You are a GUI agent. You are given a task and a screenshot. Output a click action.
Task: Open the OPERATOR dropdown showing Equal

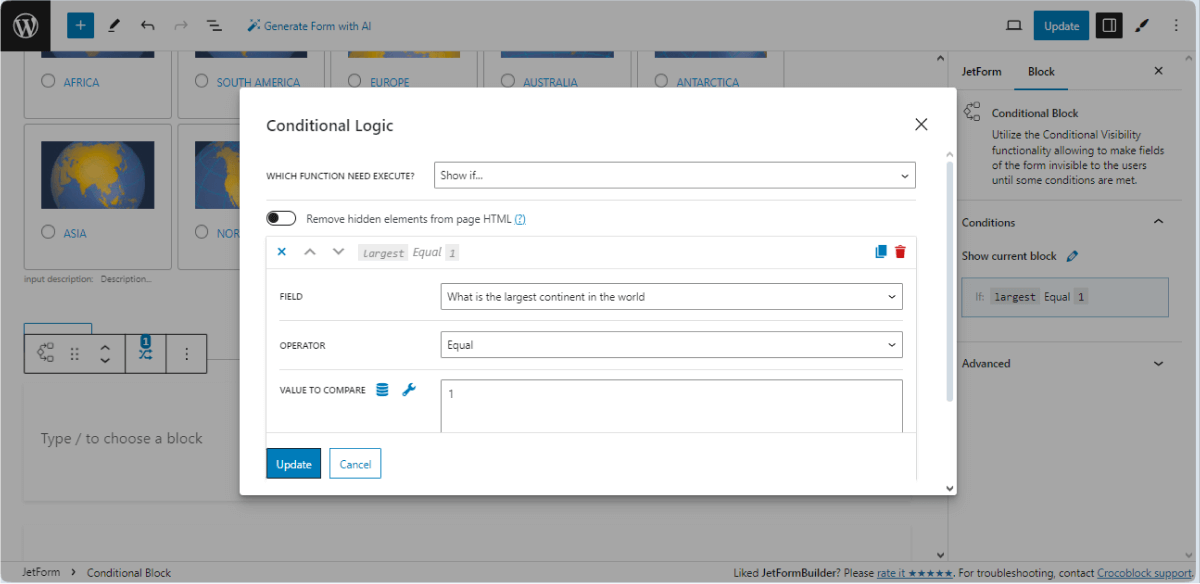click(x=671, y=343)
